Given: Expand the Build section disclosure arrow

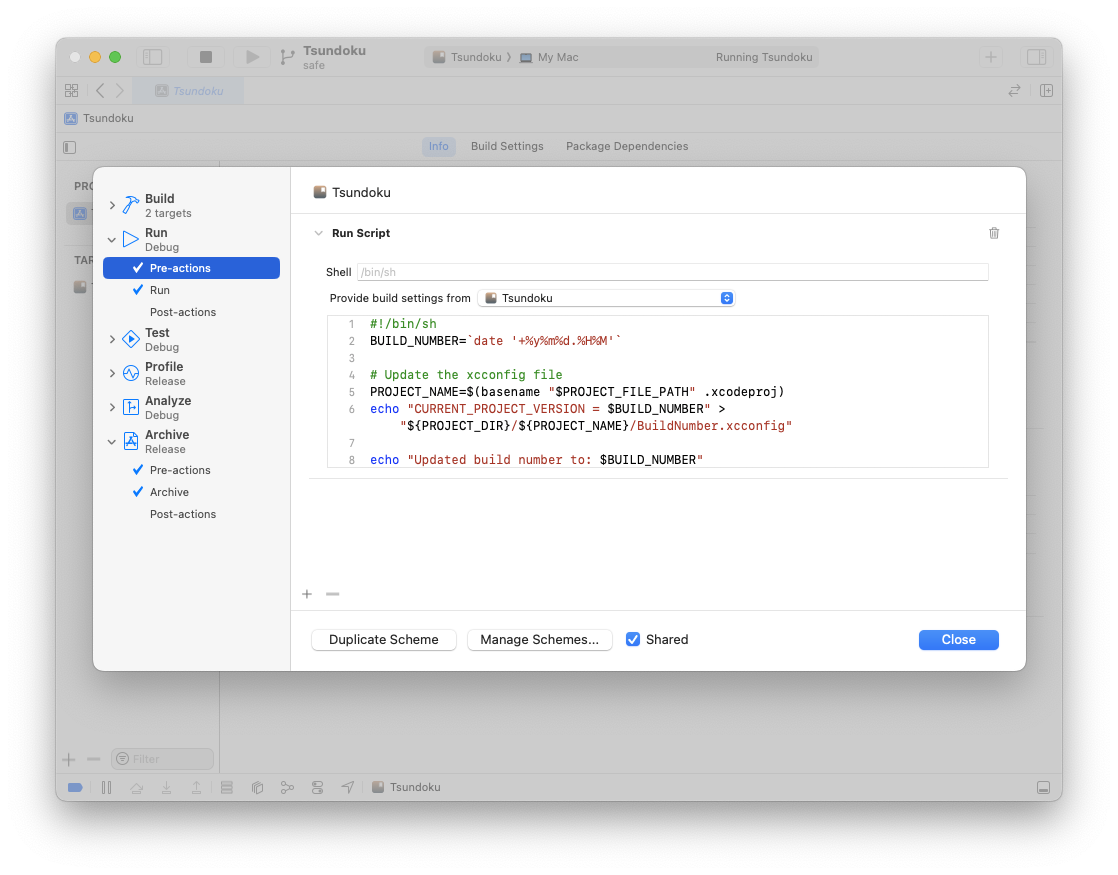Looking at the screenshot, I should point(112,205).
